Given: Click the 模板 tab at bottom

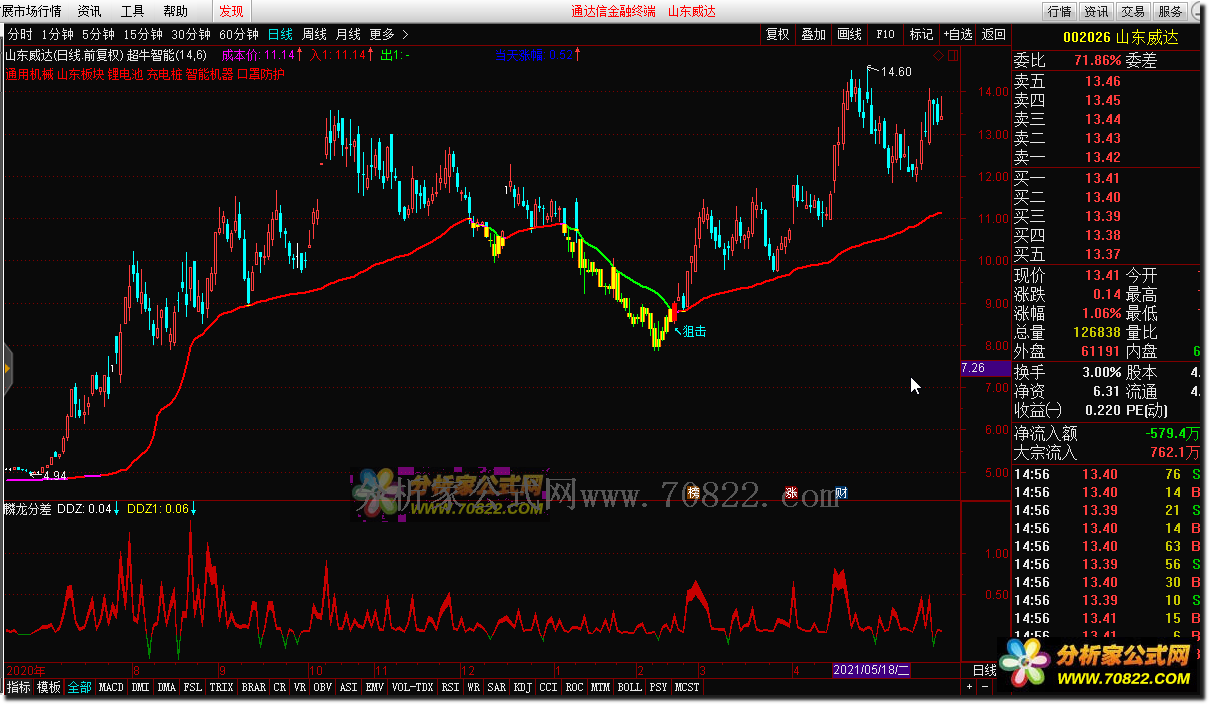Looking at the screenshot, I should point(49,688).
